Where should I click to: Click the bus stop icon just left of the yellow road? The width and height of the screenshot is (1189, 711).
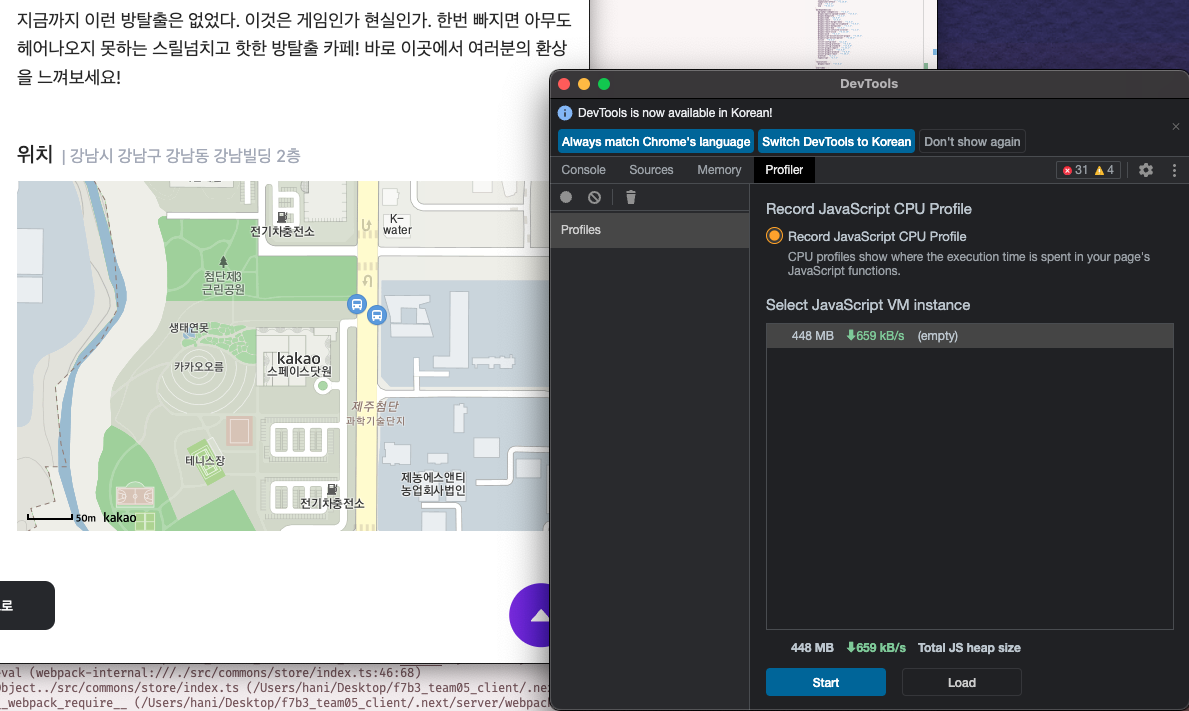[x=356, y=304]
